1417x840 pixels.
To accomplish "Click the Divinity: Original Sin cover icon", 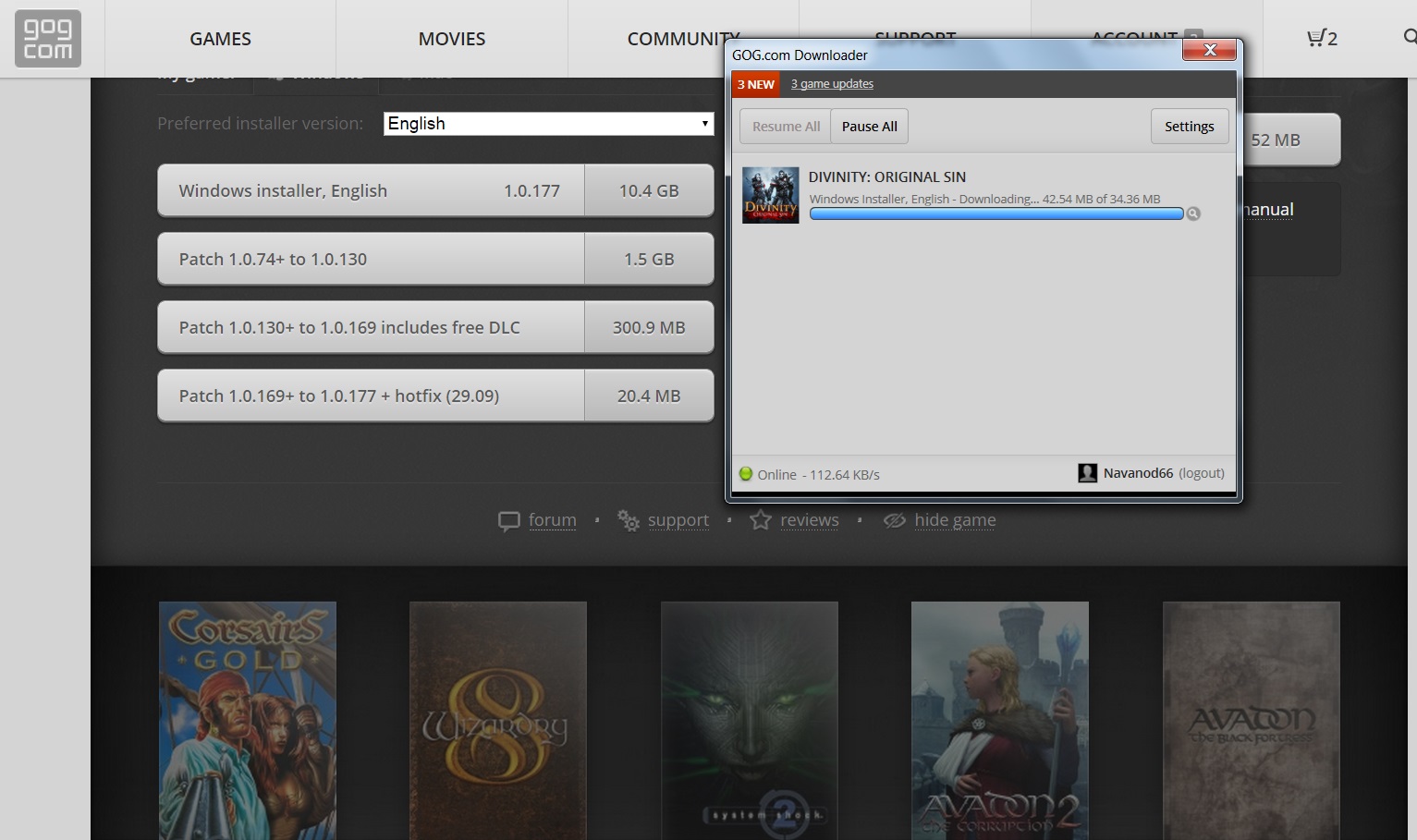I will 771,195.
